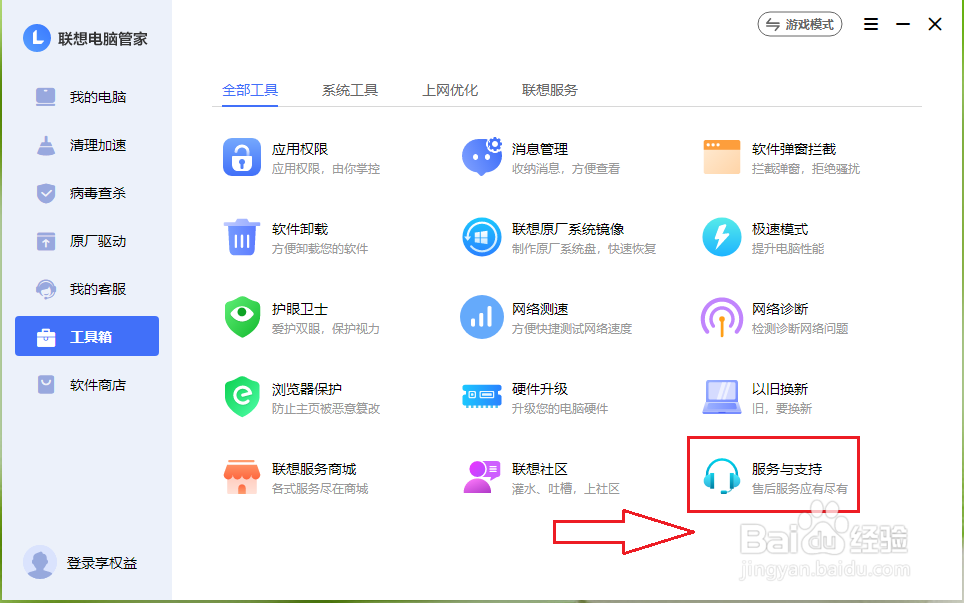This screenshot has height=603, width=964.
Task: Go to 我的电脑 label in sidebar
Action: pos(98,97)
